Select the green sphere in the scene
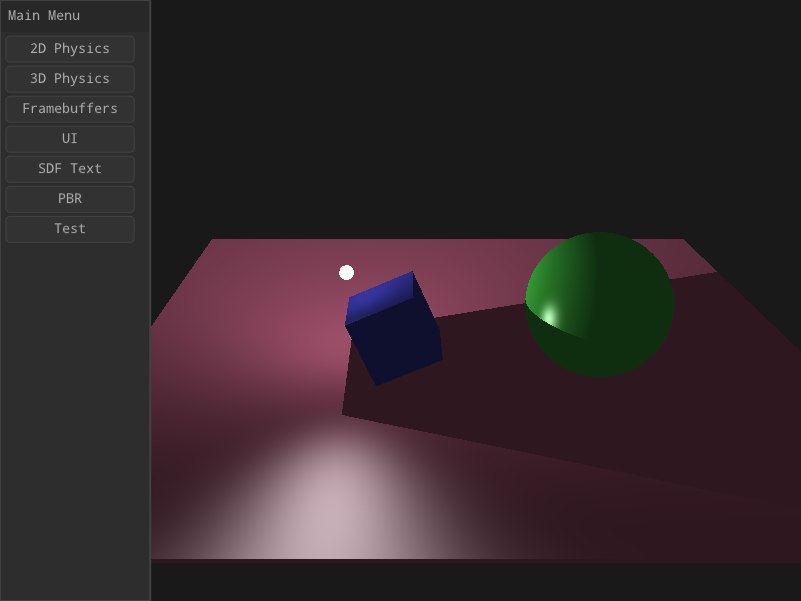801x601 pixels. point(600,305)
